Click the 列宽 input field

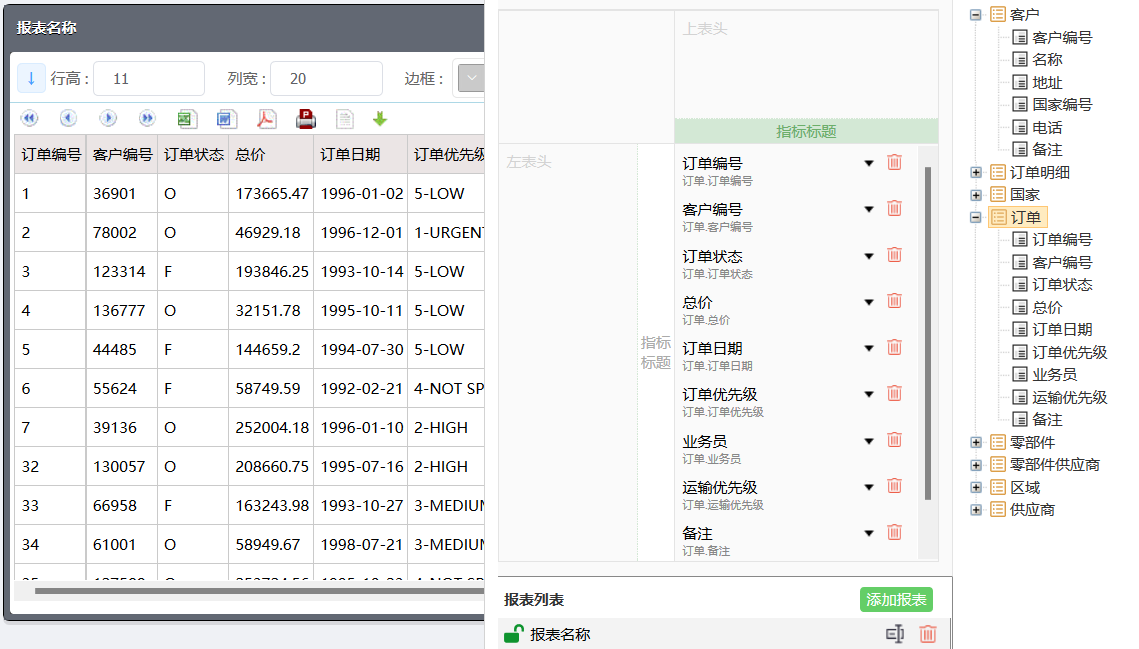tap(326, 78)
